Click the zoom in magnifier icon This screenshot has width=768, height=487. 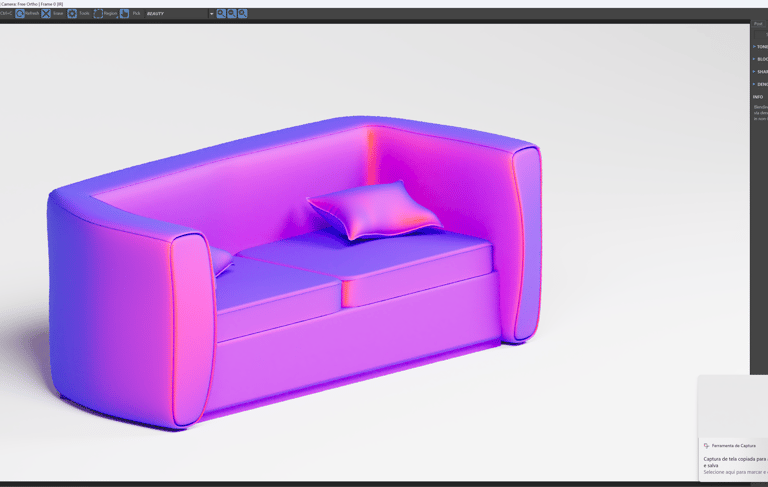tap(221, 14)
